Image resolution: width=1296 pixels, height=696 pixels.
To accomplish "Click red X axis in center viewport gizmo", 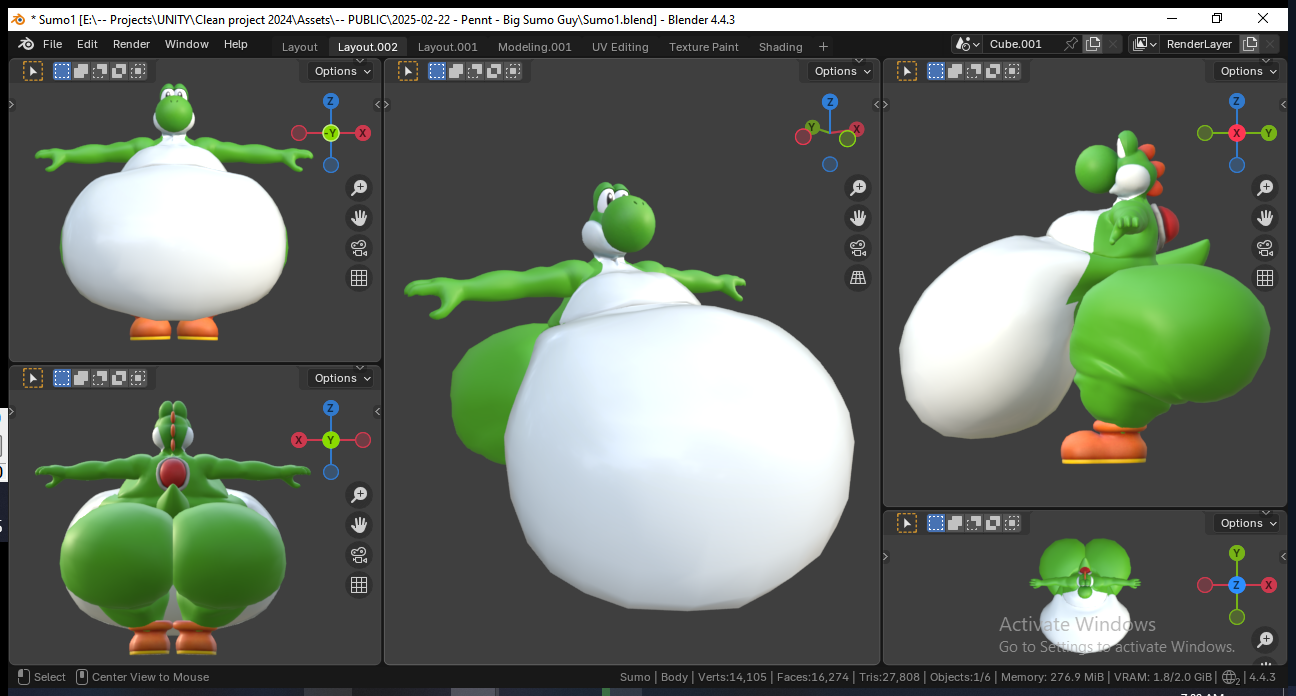I will [857, 130].
